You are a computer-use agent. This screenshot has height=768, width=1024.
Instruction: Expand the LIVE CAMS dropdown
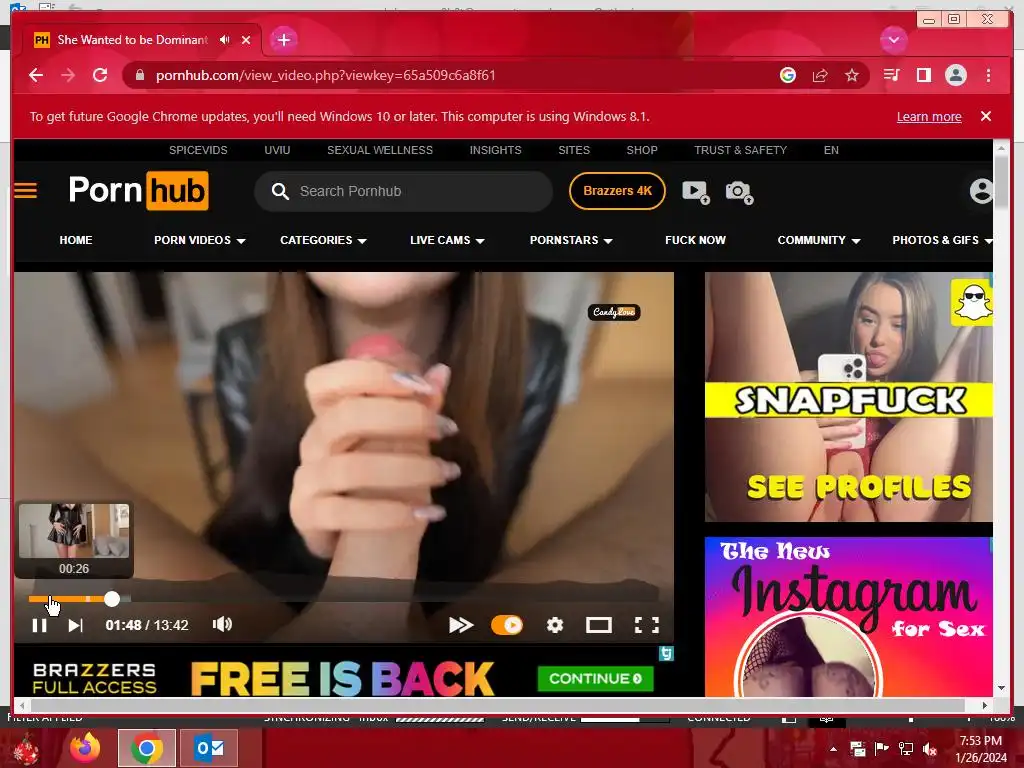pyautogui.click(x=447, y=240)
